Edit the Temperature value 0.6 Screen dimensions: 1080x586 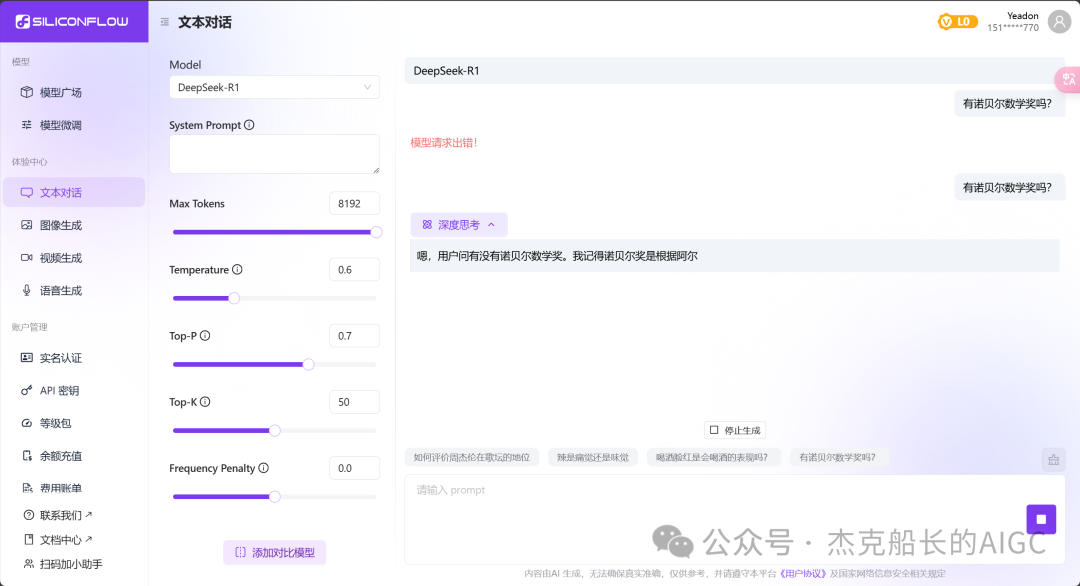pos(354,270)
